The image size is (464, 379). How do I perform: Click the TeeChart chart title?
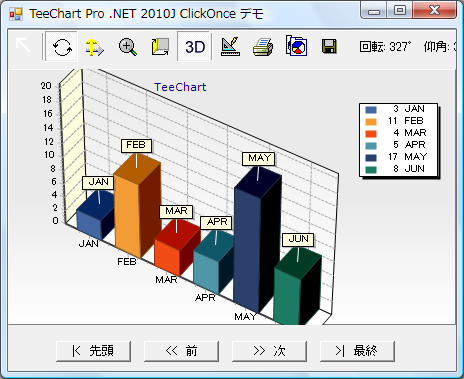180,87
